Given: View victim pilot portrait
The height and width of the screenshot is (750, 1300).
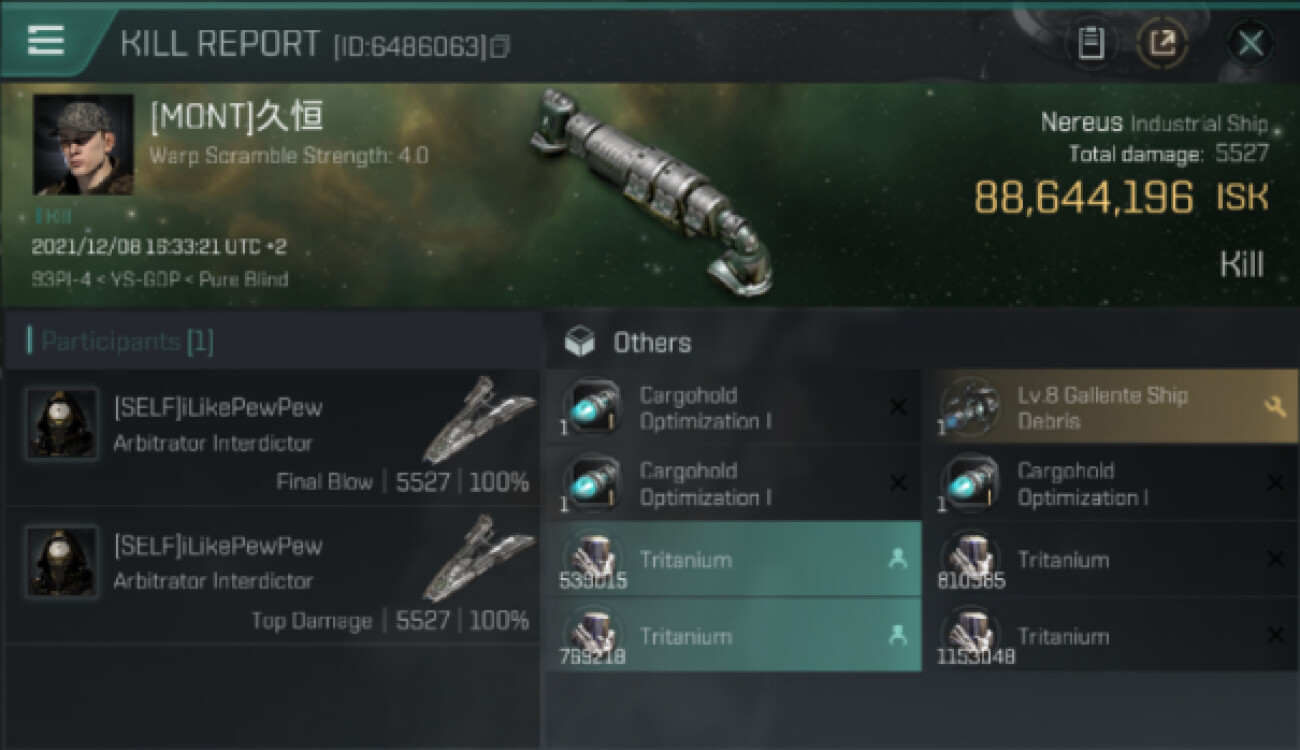Looking at the screenshot, I should (x=83, y=145).
